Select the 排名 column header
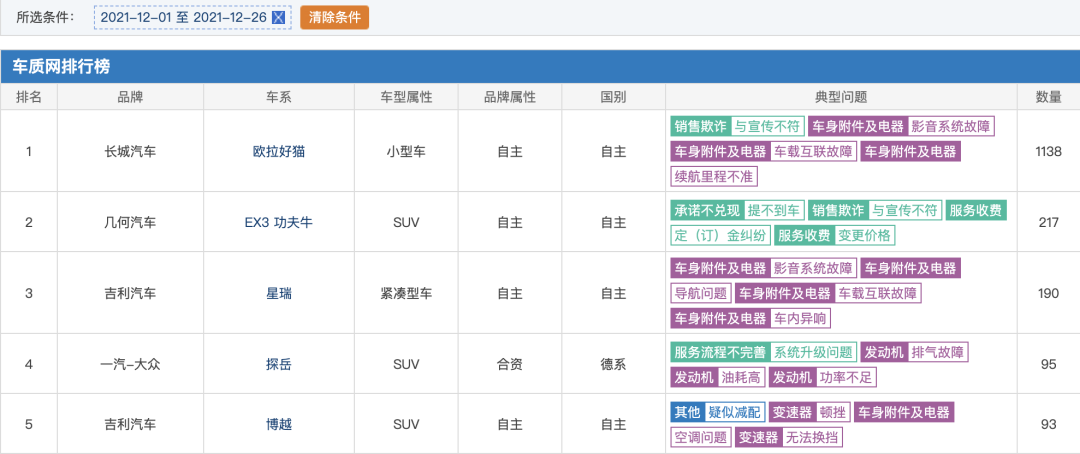This screenshot has height=454, width=1080. (x=29, y=97)
